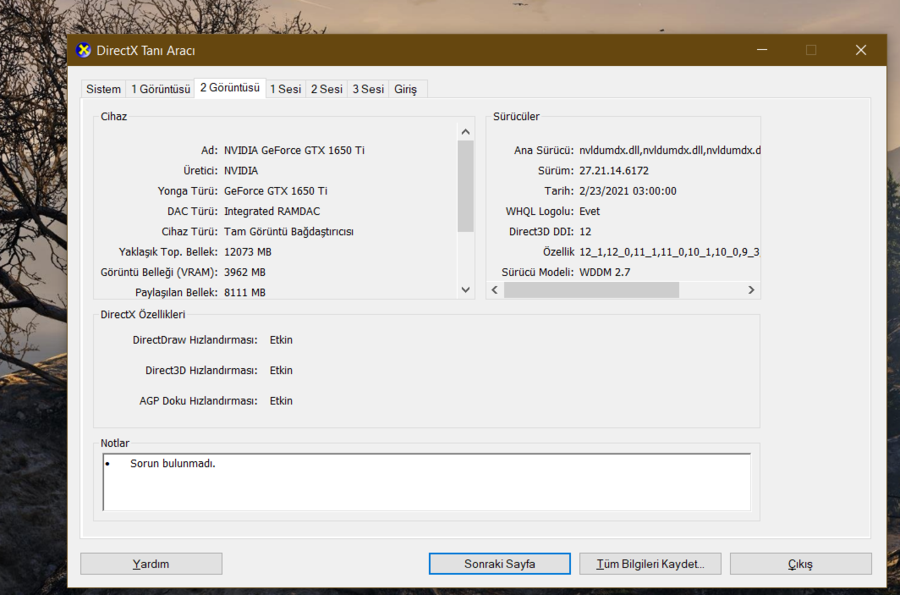Image resolution: width=900 pixels, height=595 pixels.
Task: Click the Özellik value '12_1,12_0,11_1'
Action: point(669,252)
